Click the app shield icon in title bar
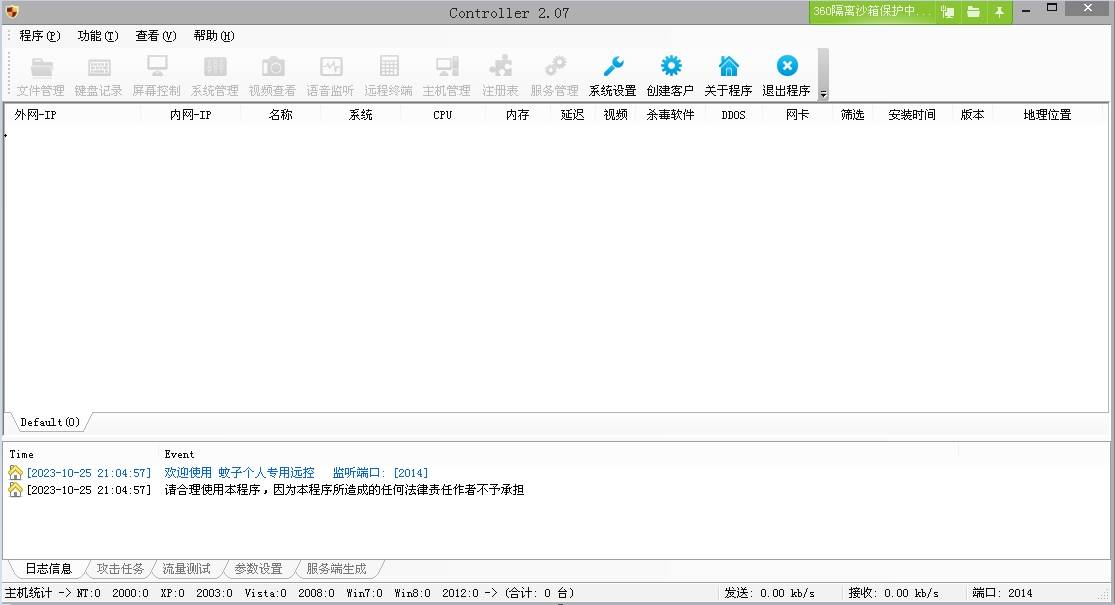This screenshot has height=605, width=1115. click(12, 11)
